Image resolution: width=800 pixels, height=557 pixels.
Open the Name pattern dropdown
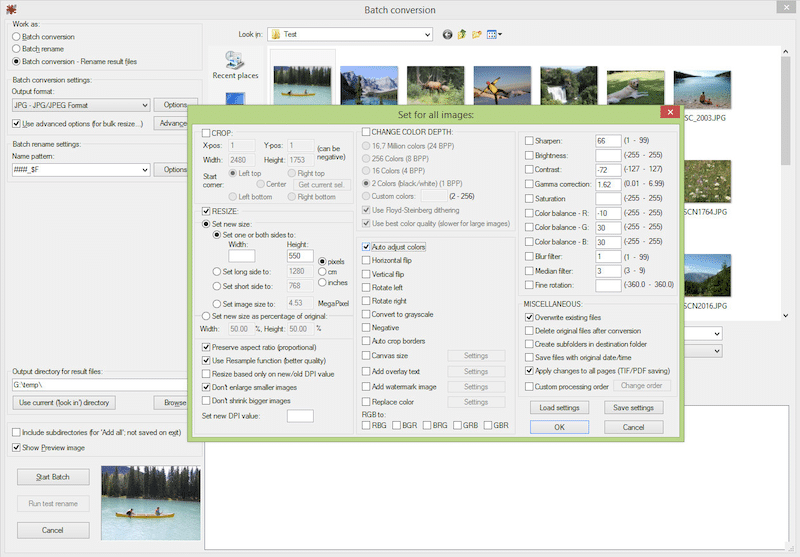(x=81, y=169)
